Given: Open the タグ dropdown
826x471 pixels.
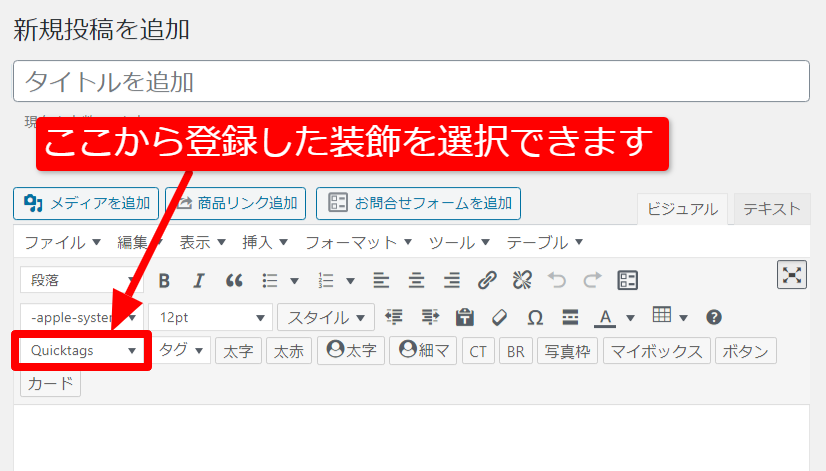Looking at the screenshot, I should tap(182, 350).
